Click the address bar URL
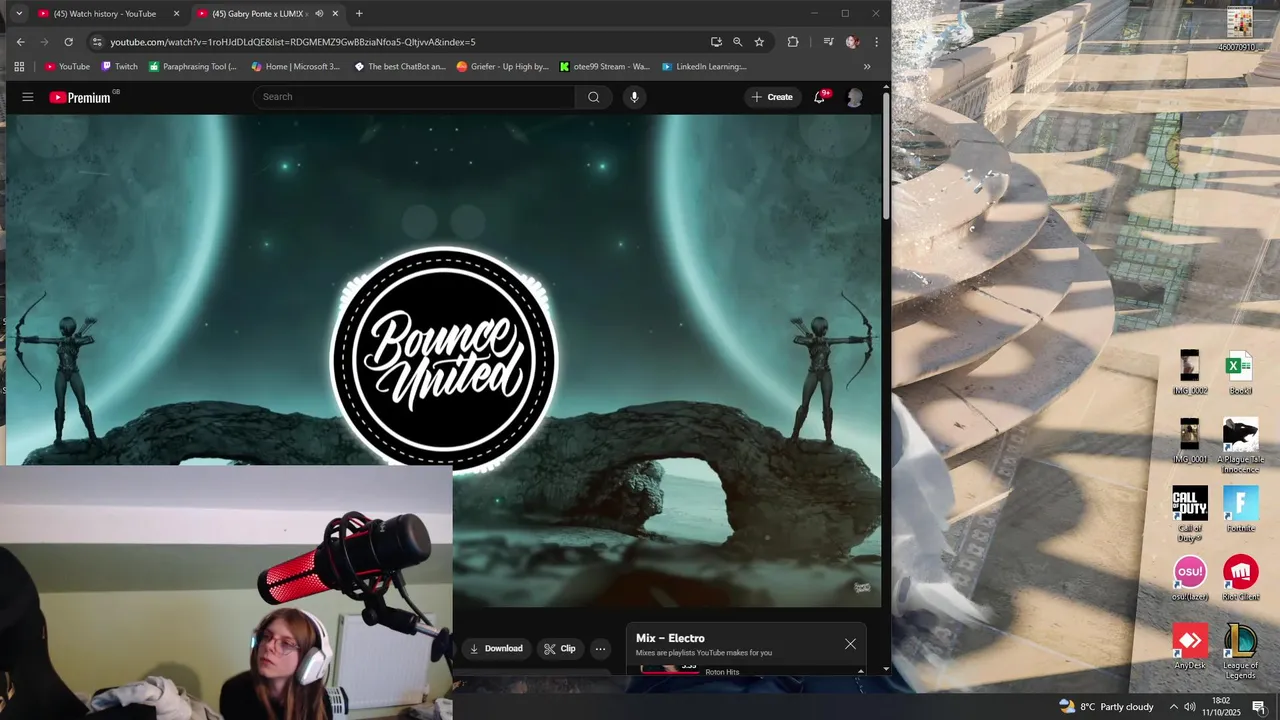 293,42
